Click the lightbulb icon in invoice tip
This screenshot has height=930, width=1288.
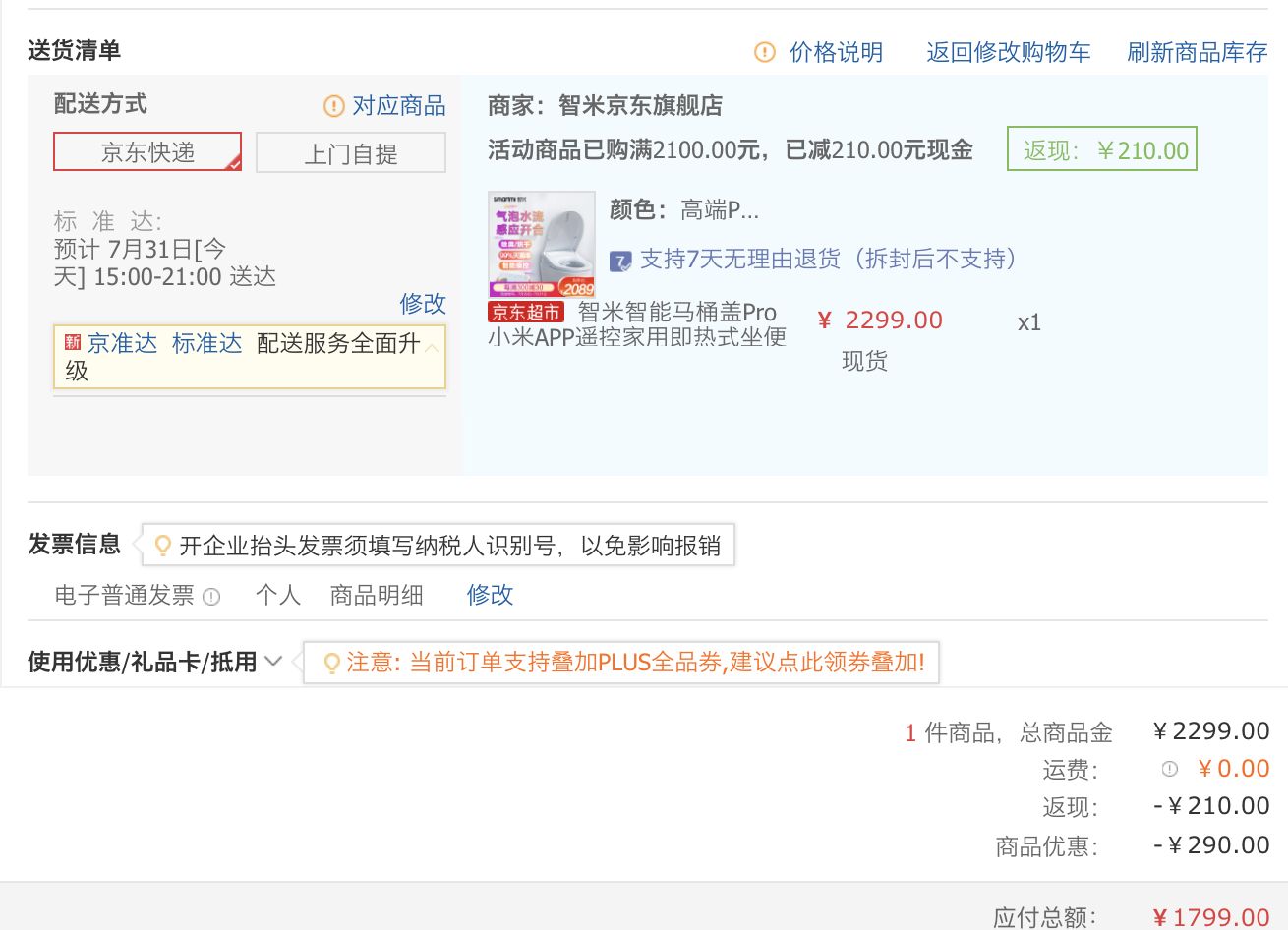click(x=163, y=546)
